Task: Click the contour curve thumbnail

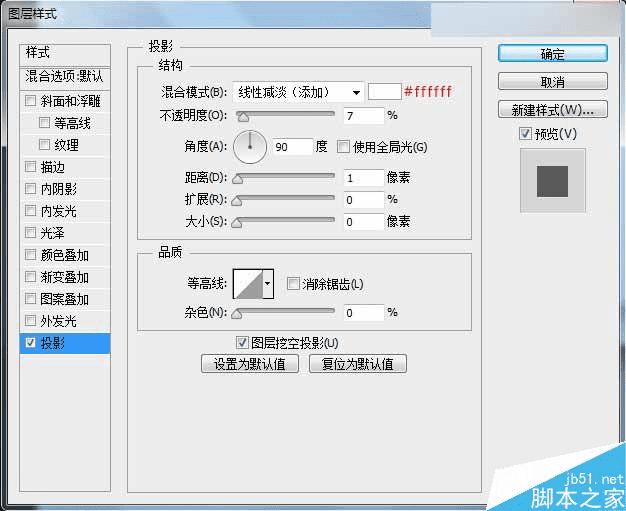Action: [x=248, y=284]
